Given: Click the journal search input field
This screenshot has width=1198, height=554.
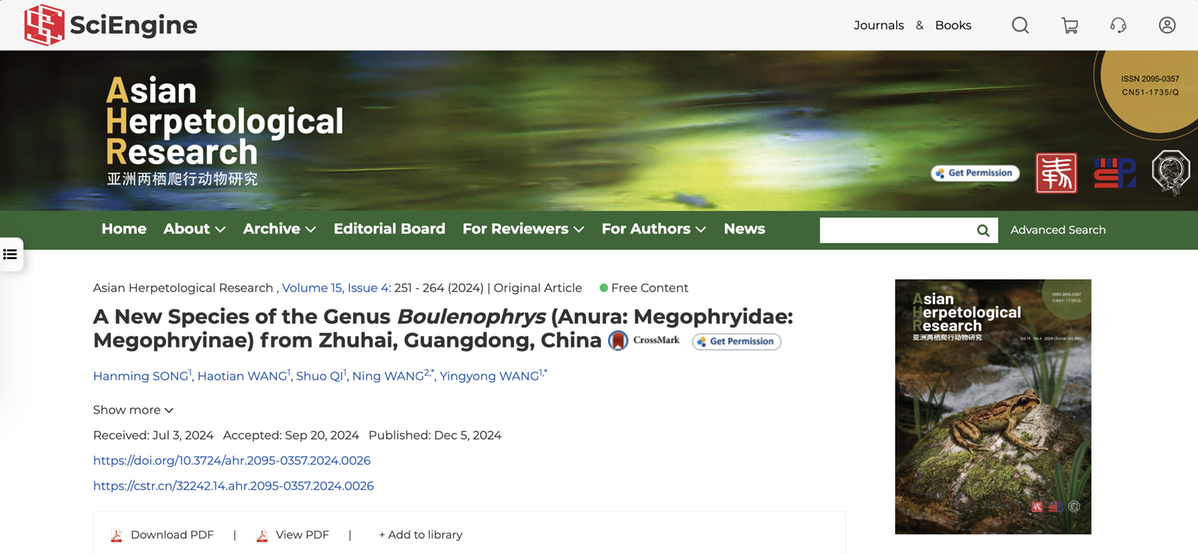Looking at the screenshot, I should coord(896,230).
